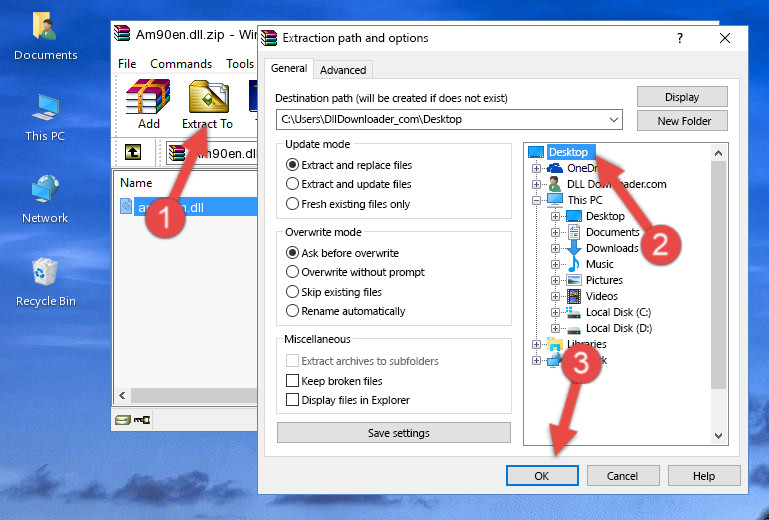Expand the Music tree node

[x=555, y=264]
